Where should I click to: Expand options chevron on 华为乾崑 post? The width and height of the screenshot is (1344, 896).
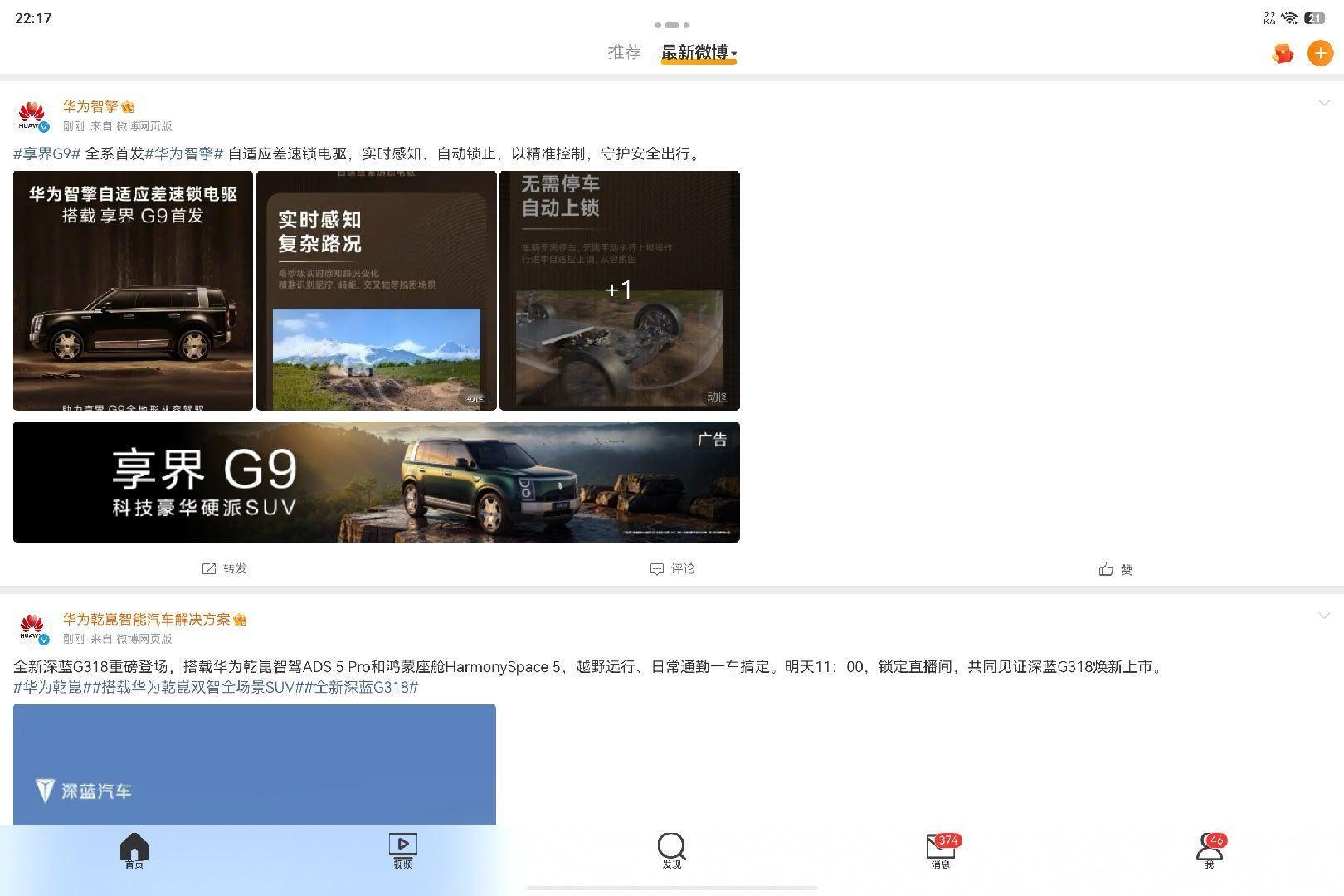coord(1324,616)
